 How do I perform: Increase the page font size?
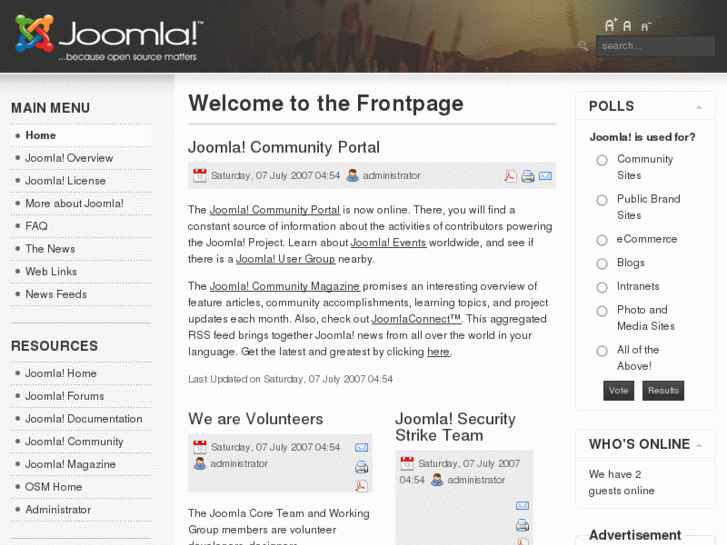610,26
